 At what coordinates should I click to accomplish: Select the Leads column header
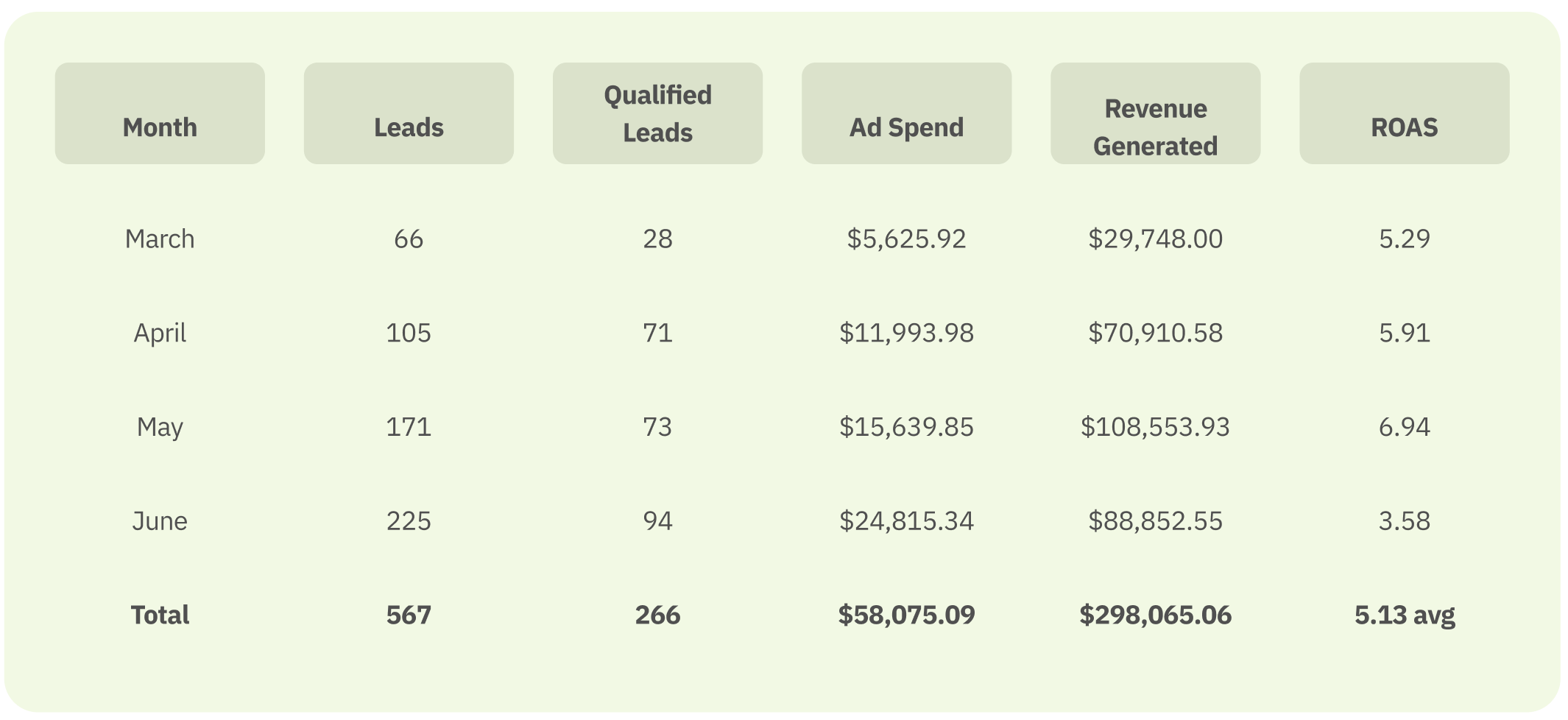[x=409, y=113]
